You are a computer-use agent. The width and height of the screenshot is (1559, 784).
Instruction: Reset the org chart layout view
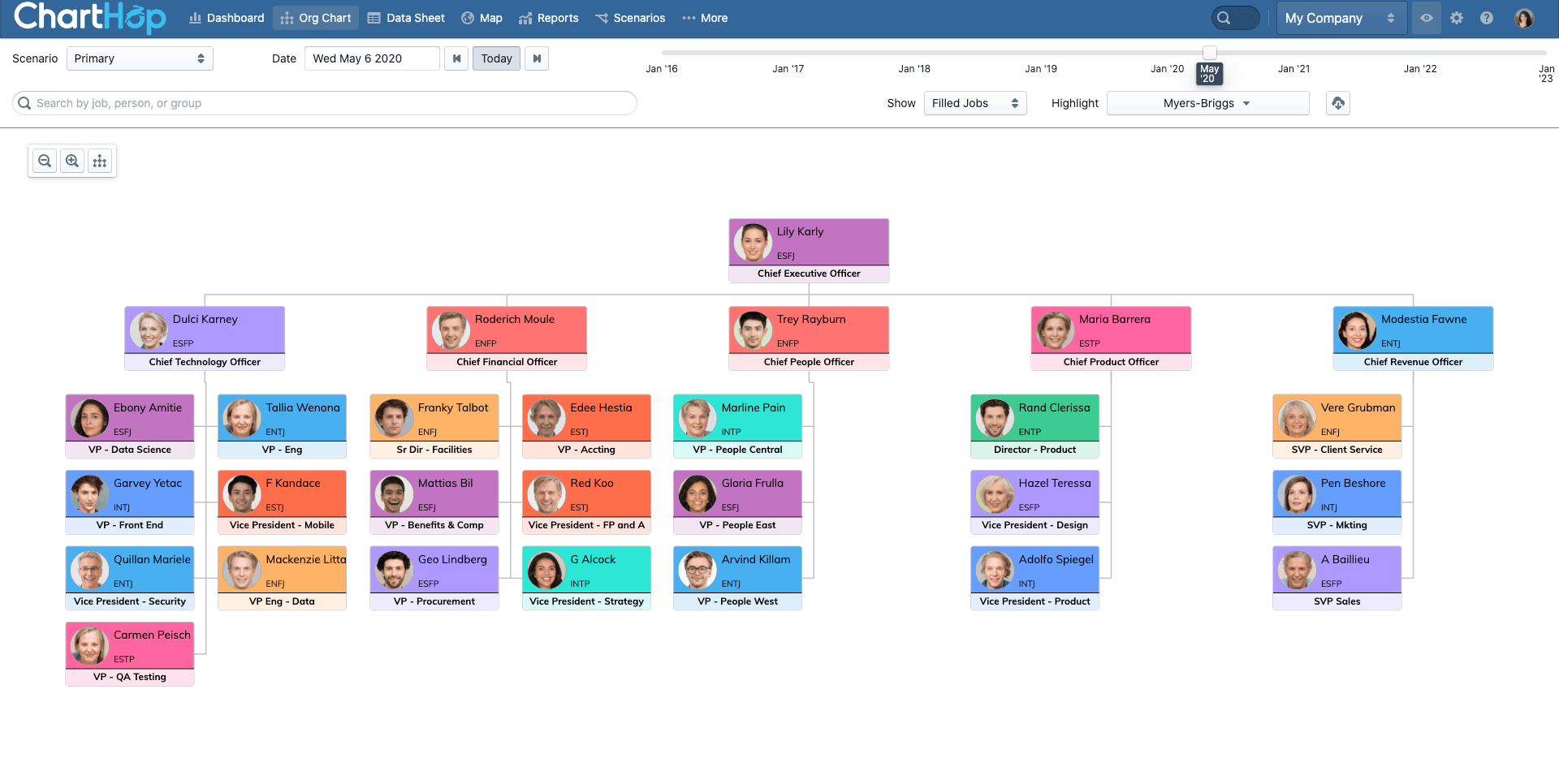click(x=99, y=161)
